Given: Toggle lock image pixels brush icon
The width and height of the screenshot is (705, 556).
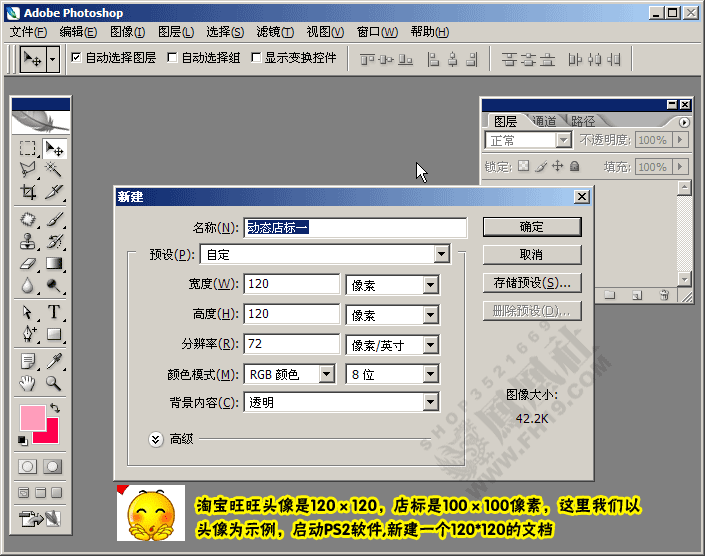Looking at the screenshot, I should 541,167.
